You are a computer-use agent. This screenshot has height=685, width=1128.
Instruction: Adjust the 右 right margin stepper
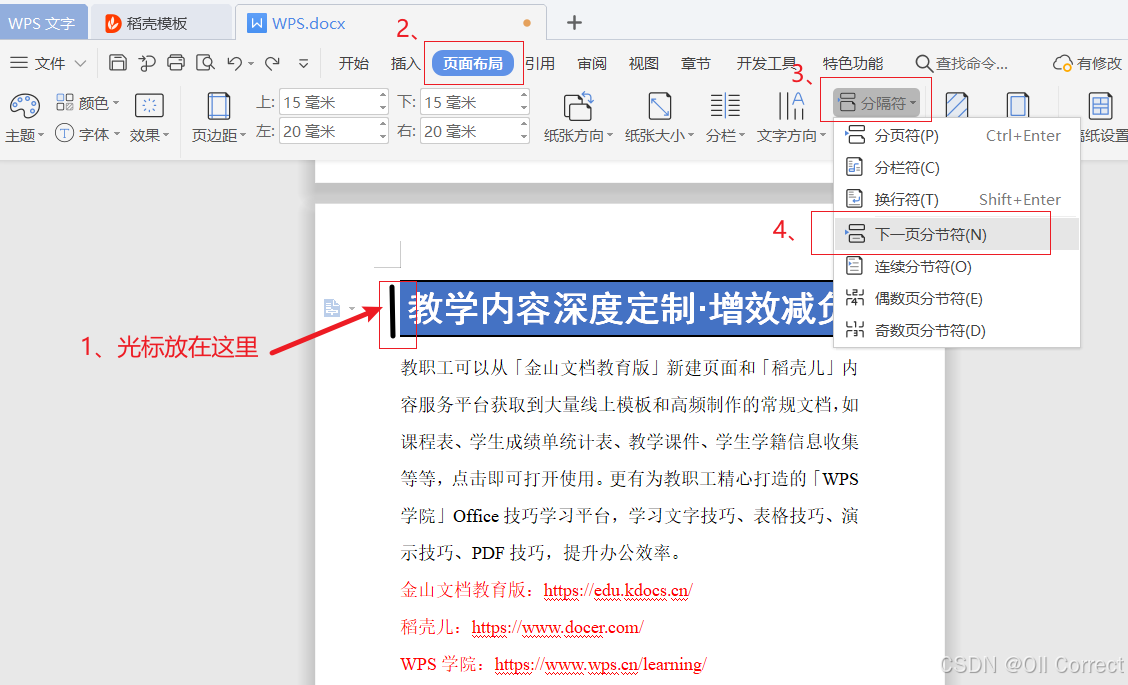524,131
